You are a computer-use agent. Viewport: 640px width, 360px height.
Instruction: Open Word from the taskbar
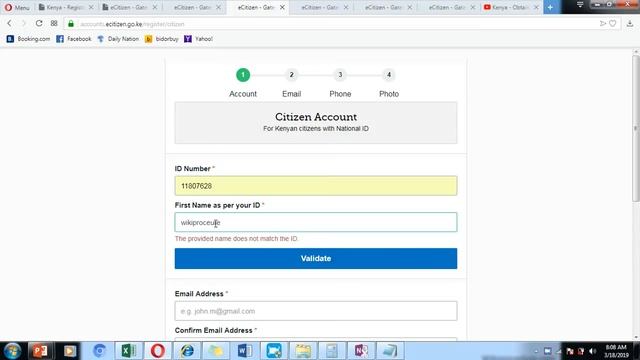tap(245, 351)
